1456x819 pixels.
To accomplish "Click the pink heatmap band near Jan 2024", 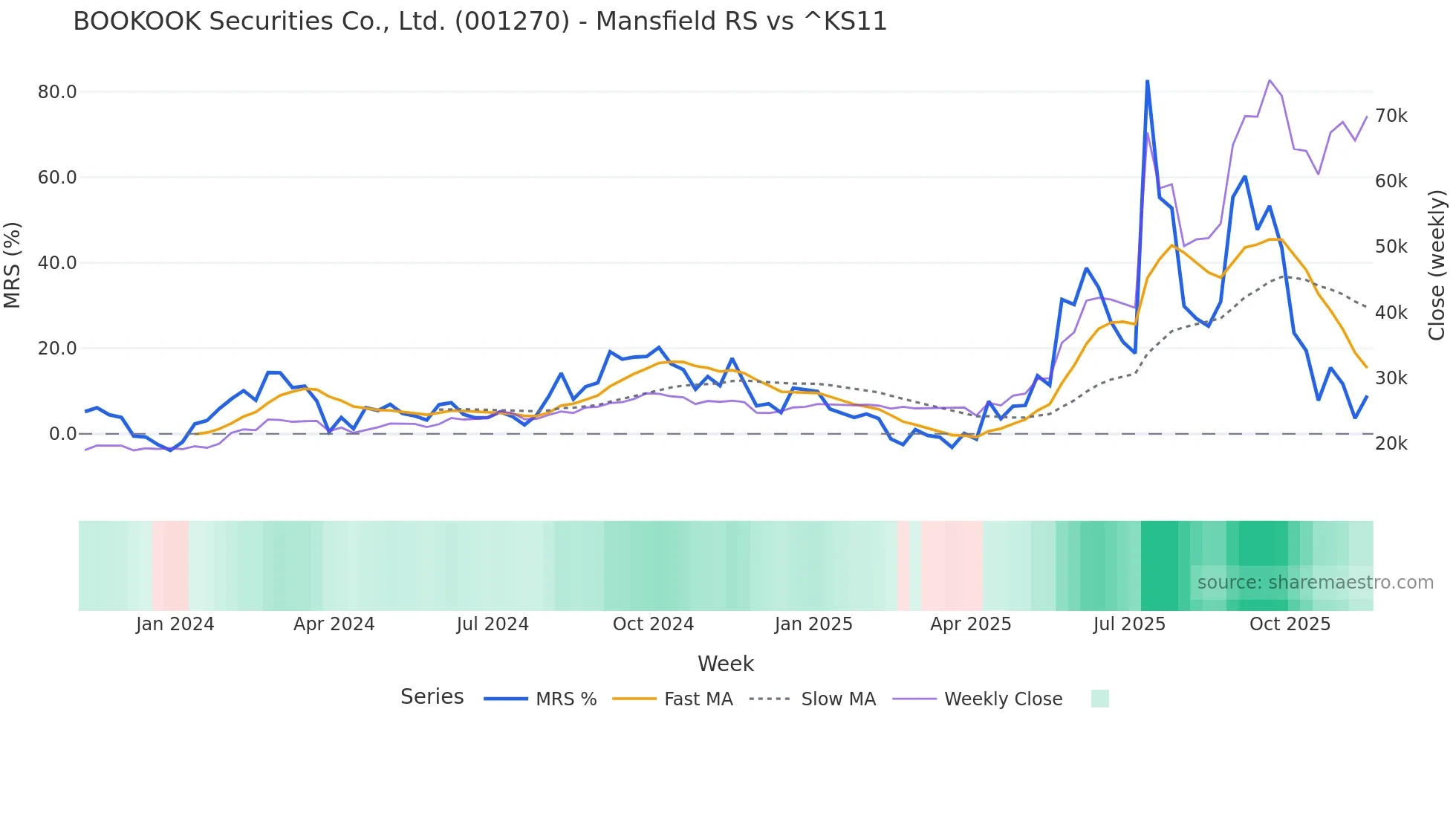I will 170,566.
